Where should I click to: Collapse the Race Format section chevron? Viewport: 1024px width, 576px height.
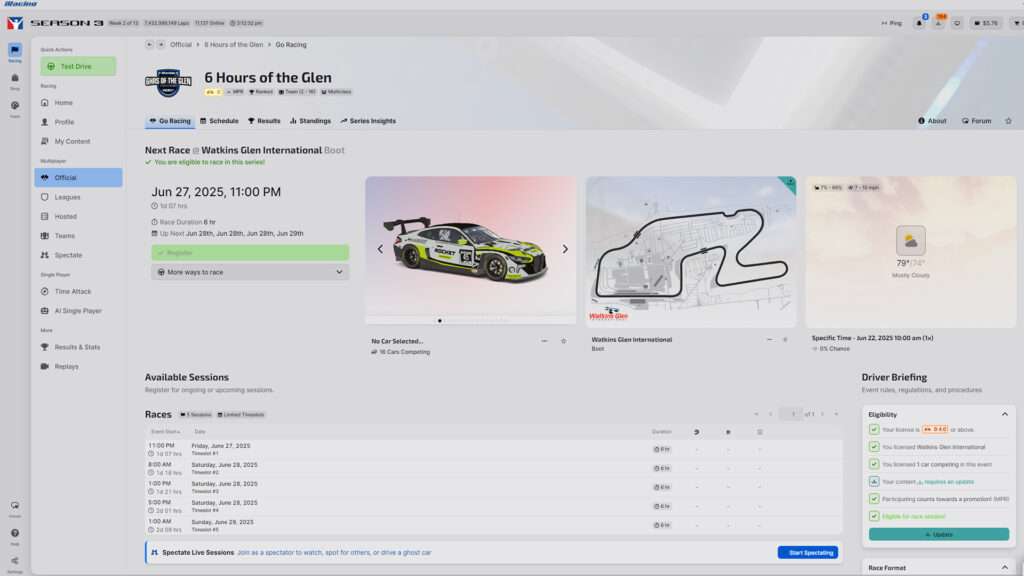(1004, 568)
